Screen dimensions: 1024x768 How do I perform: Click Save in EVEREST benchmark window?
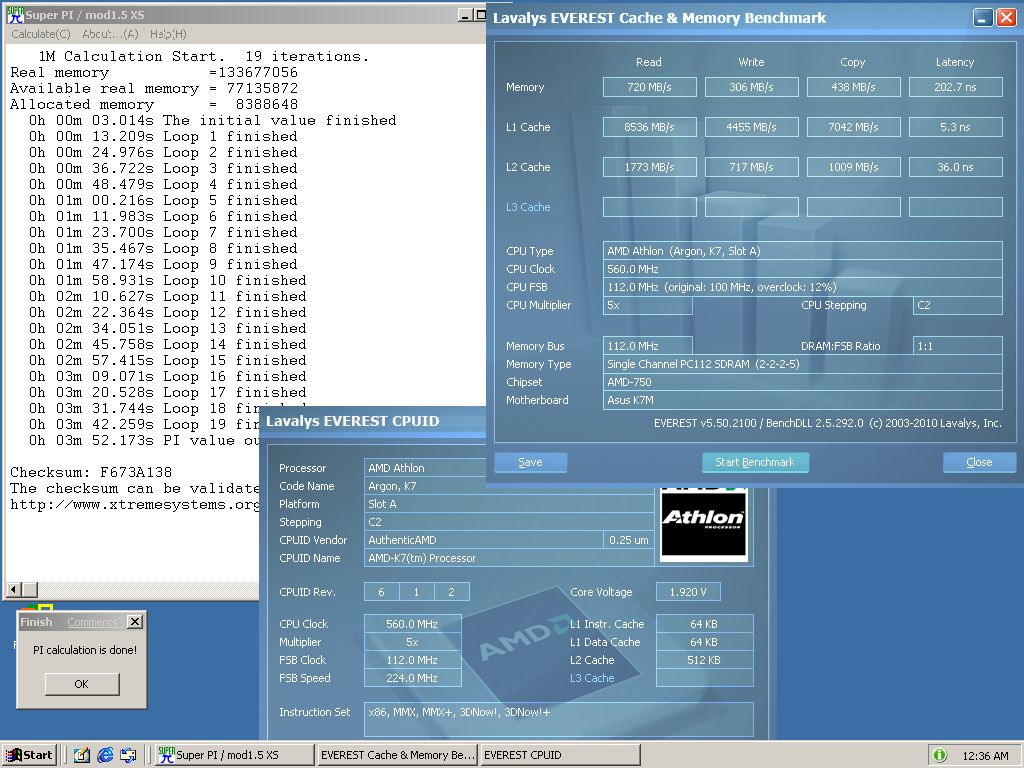(x=530, y=462)
